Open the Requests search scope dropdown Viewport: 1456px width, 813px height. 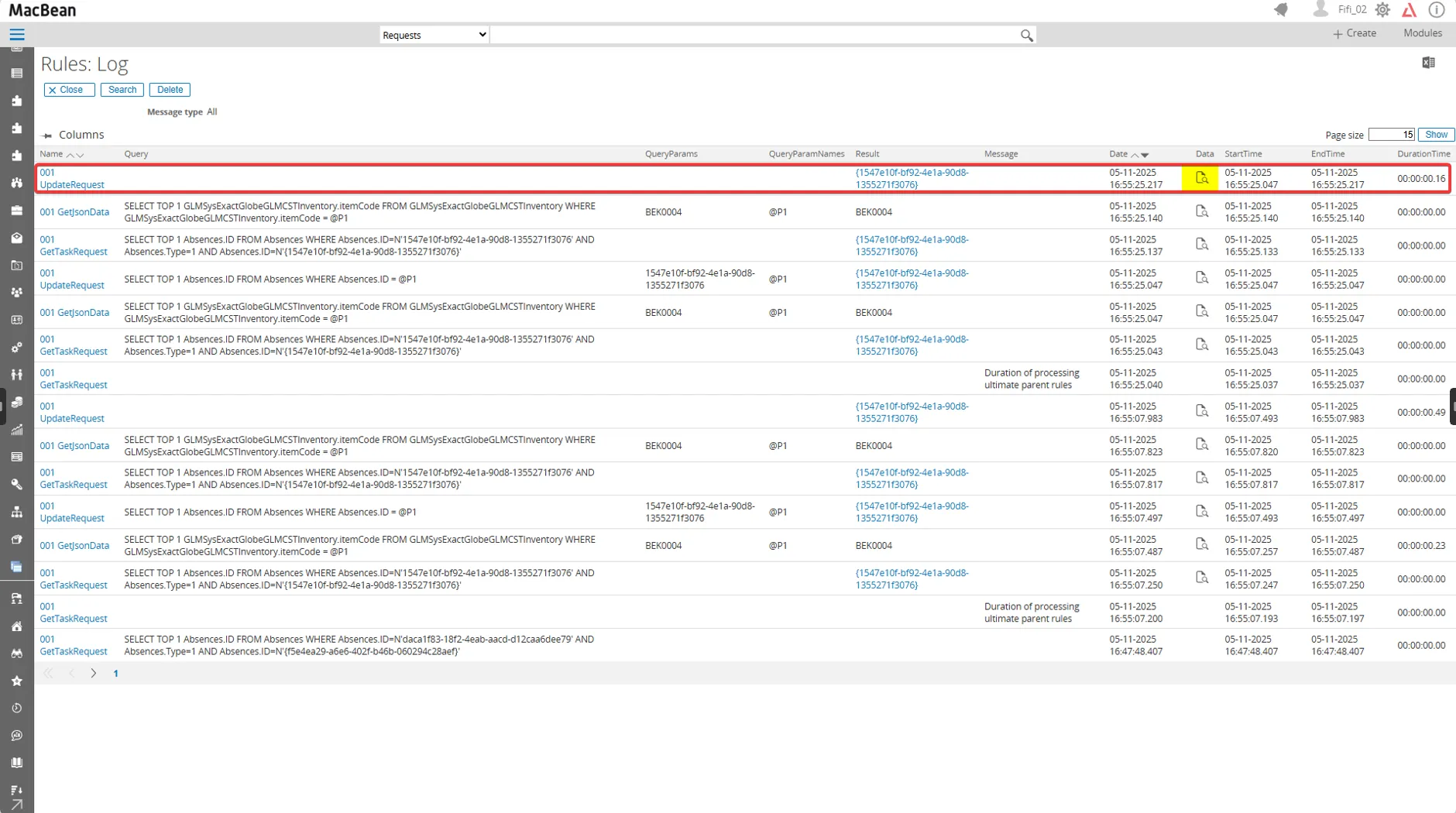click(x=432, y=34)
